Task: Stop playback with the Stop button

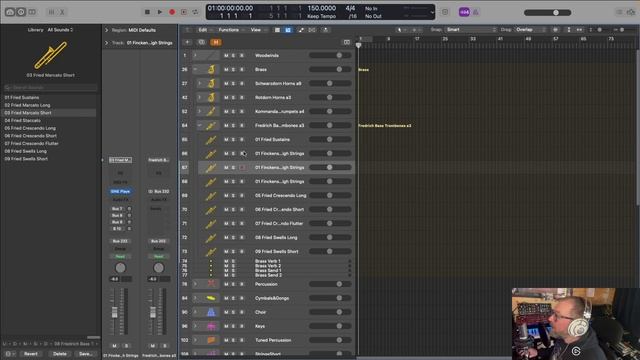Action: coord(147,12)
